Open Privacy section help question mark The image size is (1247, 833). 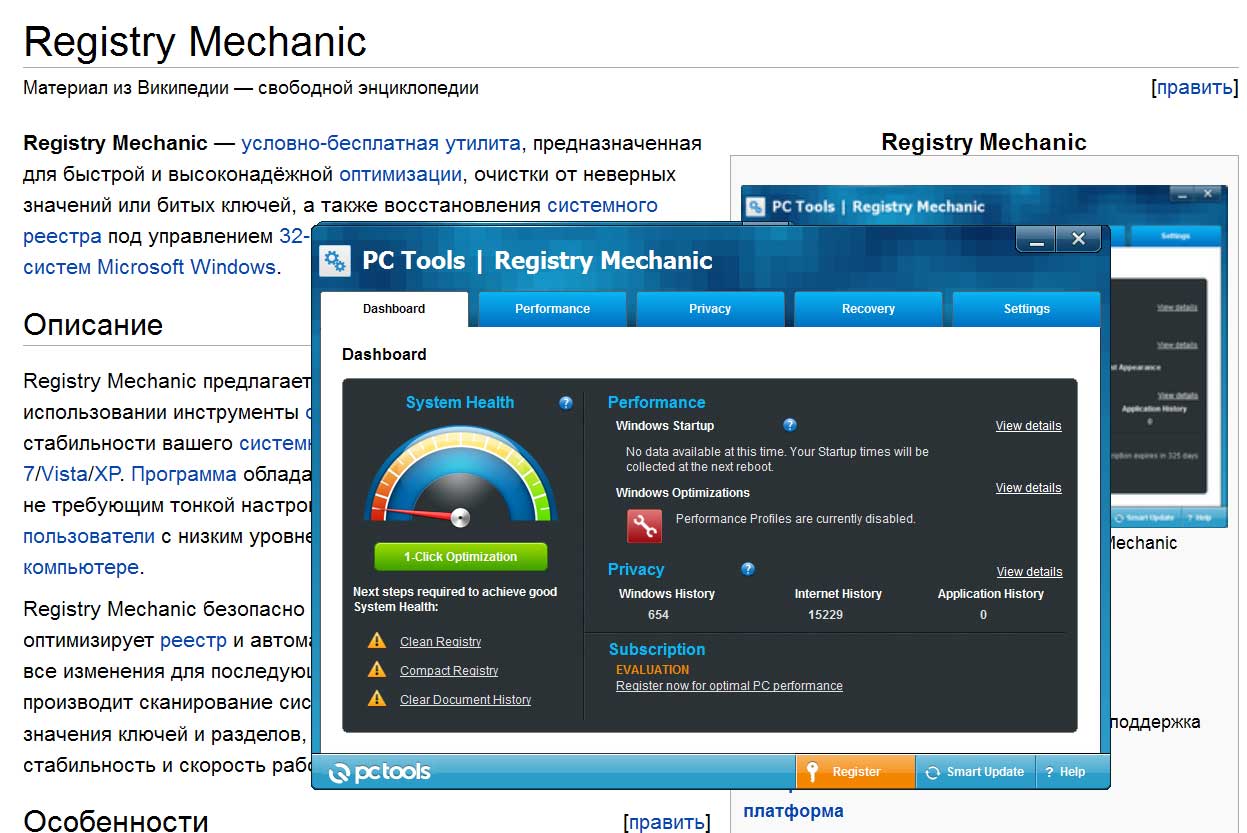click(x=748, y=569)
